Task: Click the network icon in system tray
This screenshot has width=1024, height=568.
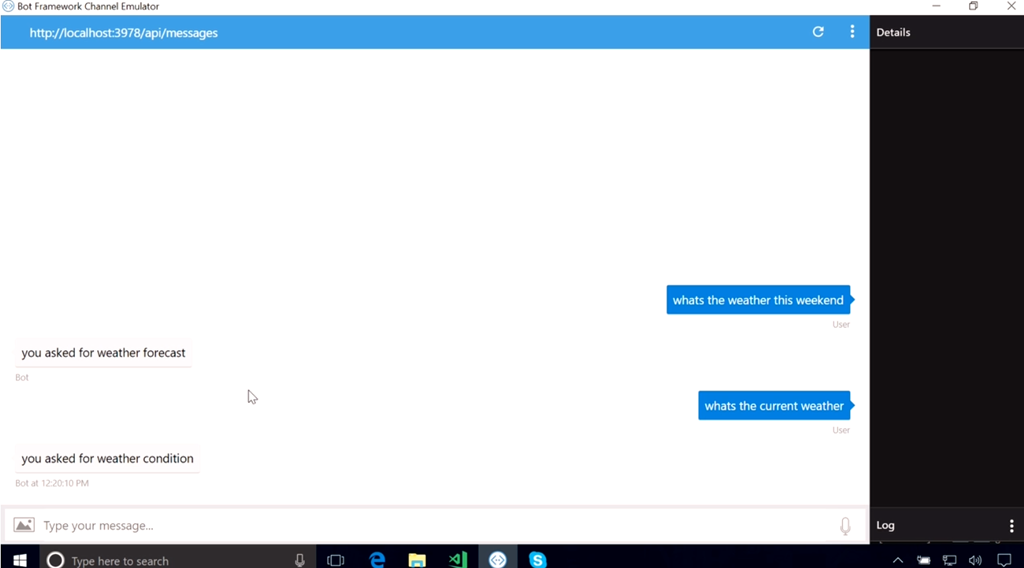Action: pos(950,560)
